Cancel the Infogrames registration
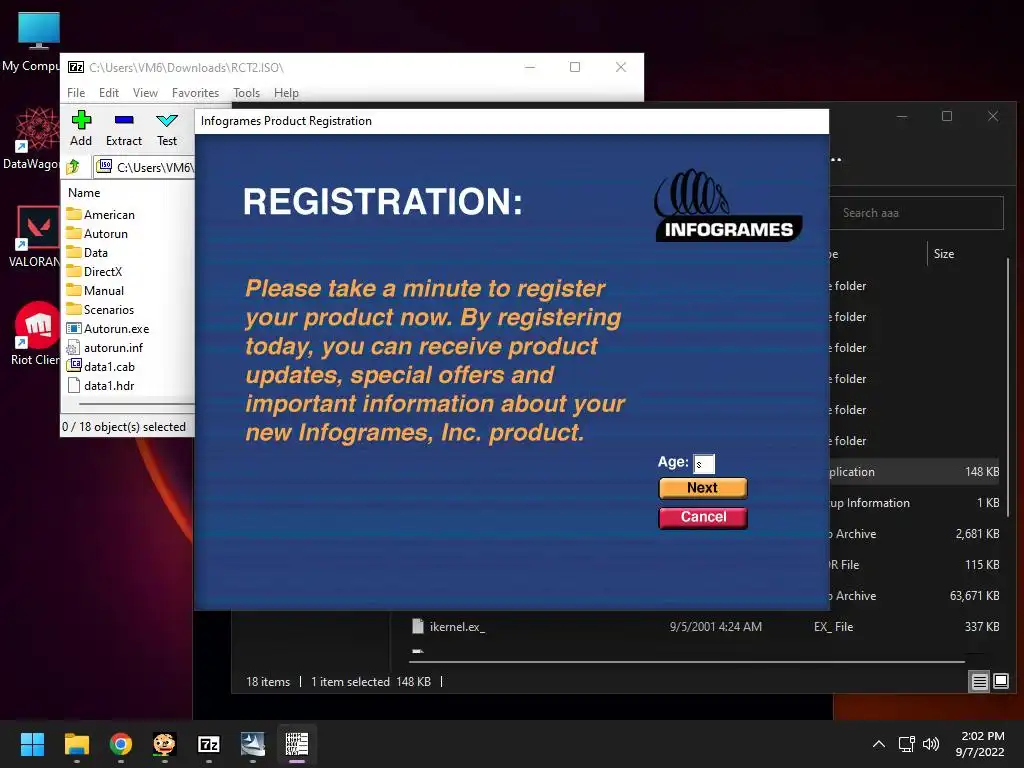 (703, 517)
